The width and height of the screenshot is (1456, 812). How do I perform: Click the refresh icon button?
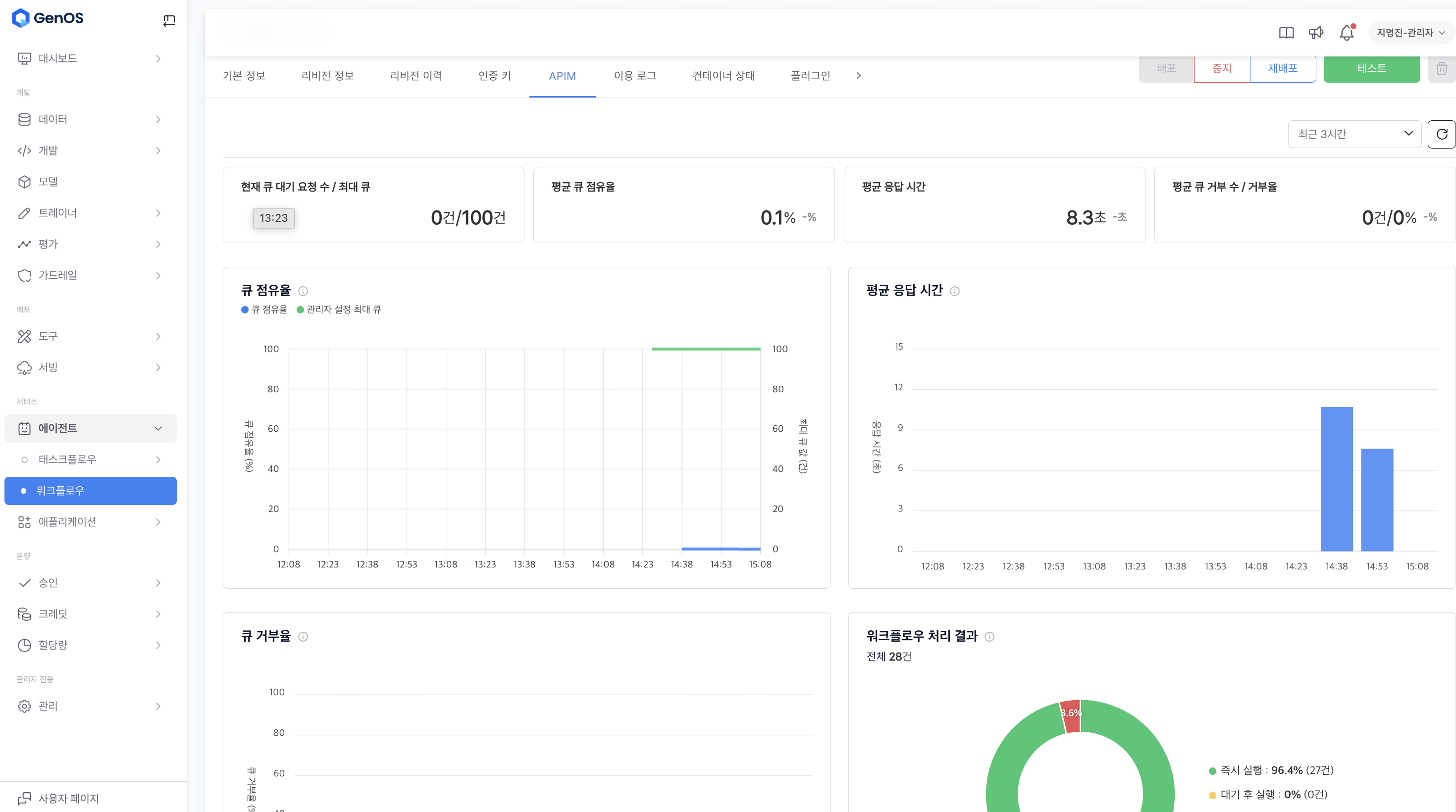point(1441,134)
